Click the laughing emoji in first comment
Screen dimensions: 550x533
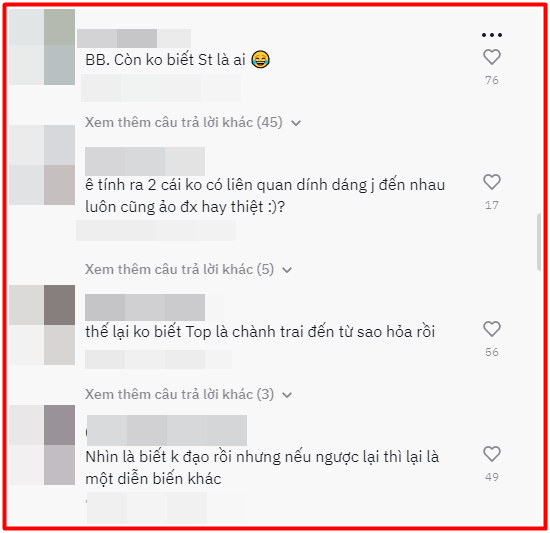261,59
